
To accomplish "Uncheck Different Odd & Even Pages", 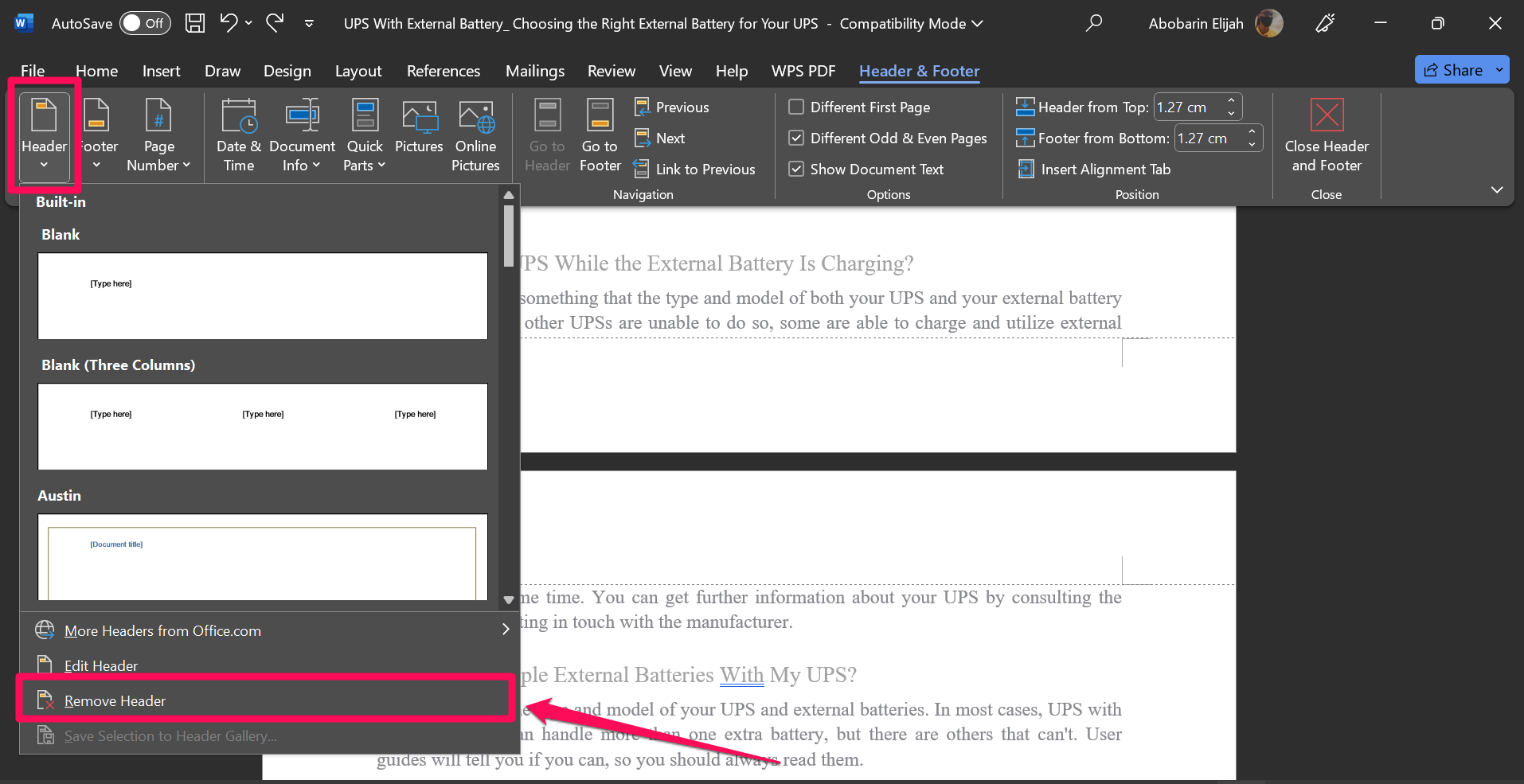I will [796, 138].
